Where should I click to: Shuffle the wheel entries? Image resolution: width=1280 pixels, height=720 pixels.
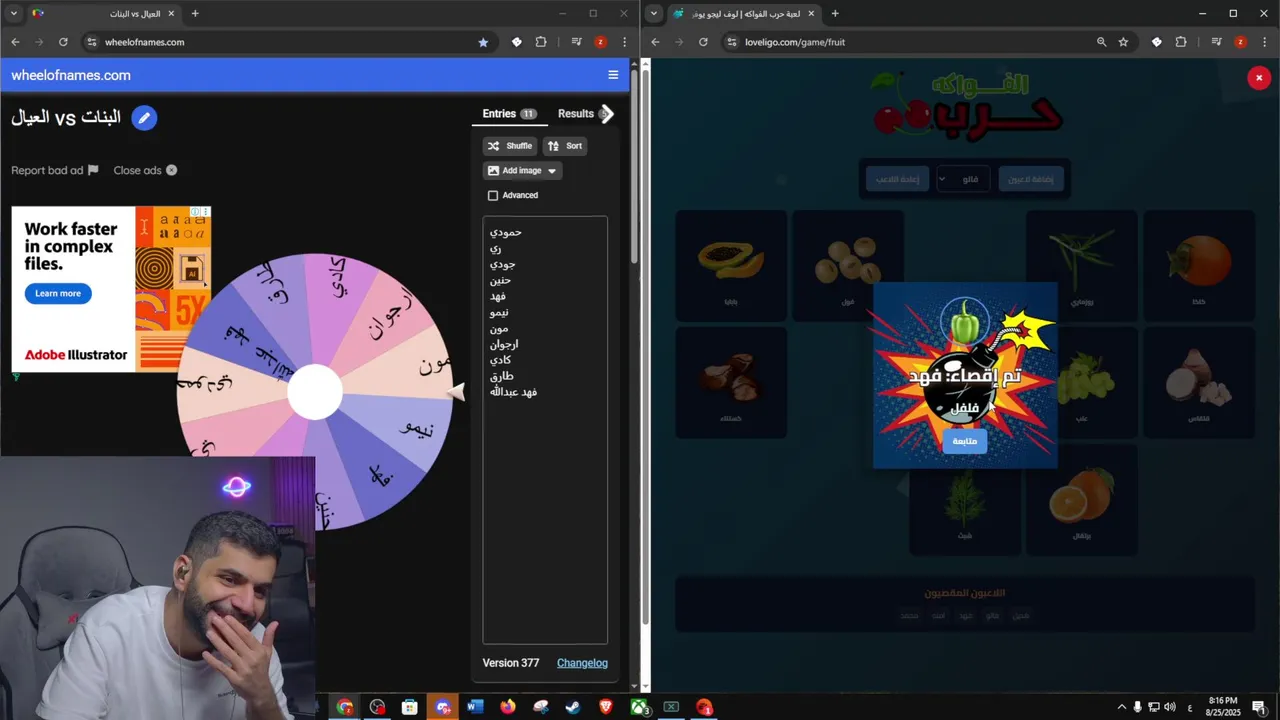click(x=510, y=146)
